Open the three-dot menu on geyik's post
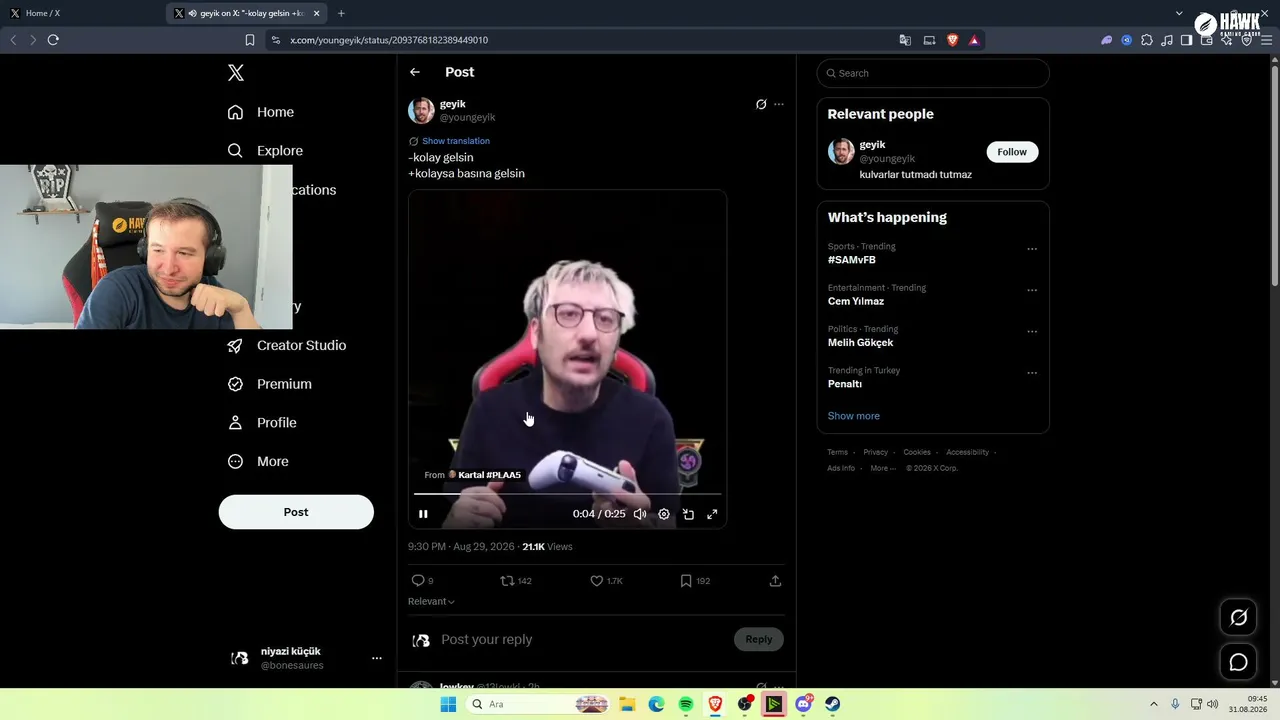This screenshot has height=720, width=1280. tap(779, 104)
